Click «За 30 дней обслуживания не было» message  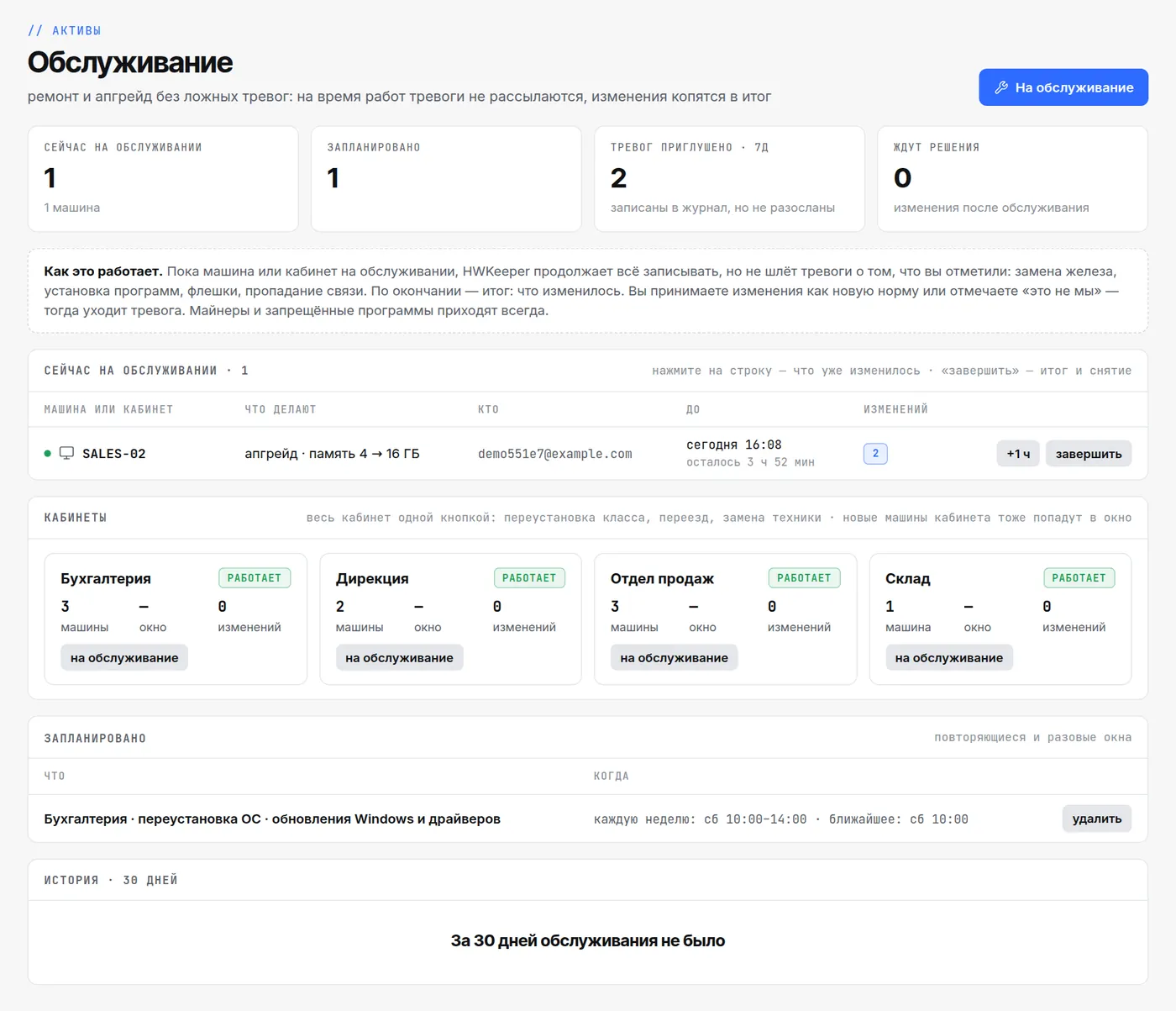pyautogui.click(x=588, y=940)
